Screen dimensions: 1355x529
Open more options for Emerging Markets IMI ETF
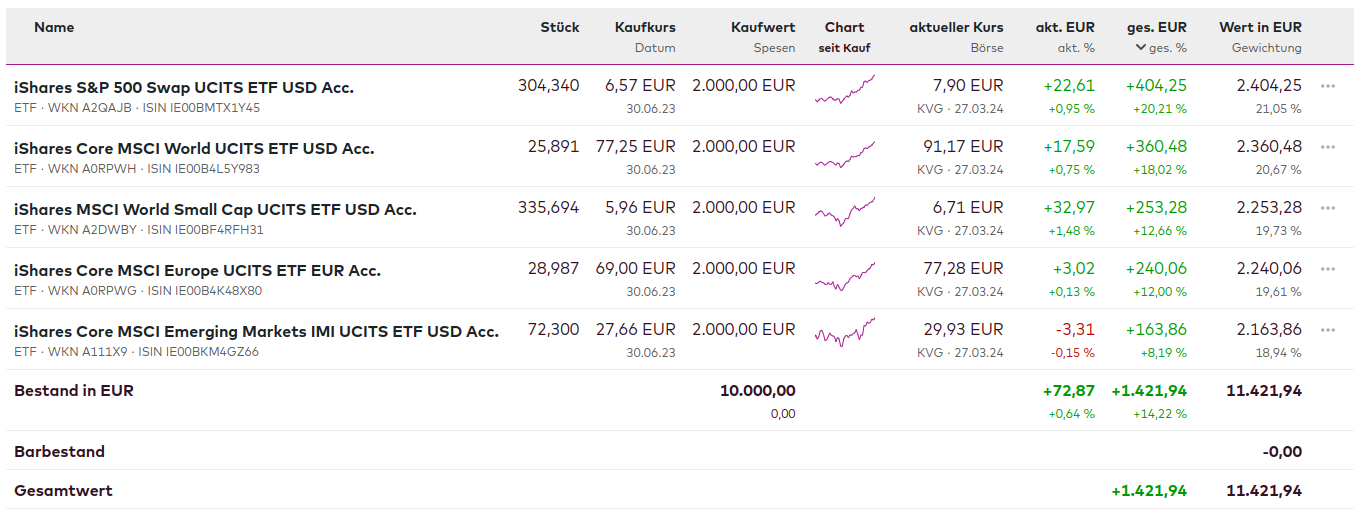click(1328, 330)
